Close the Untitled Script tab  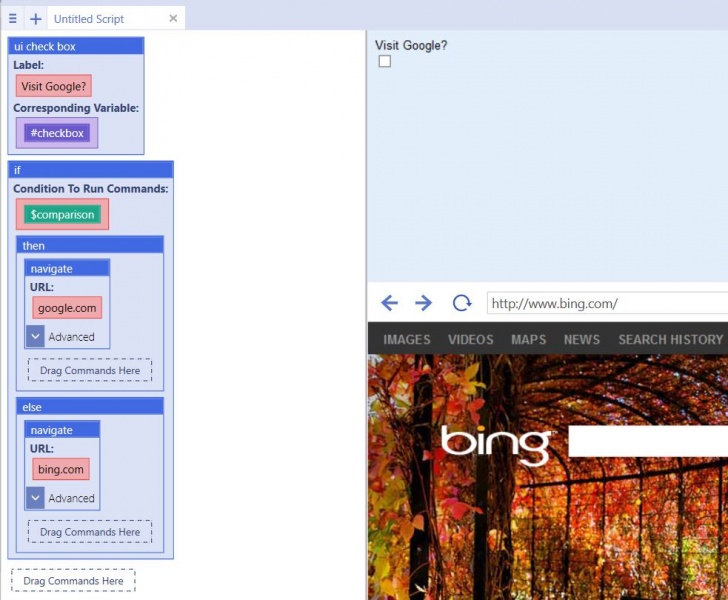173,18
